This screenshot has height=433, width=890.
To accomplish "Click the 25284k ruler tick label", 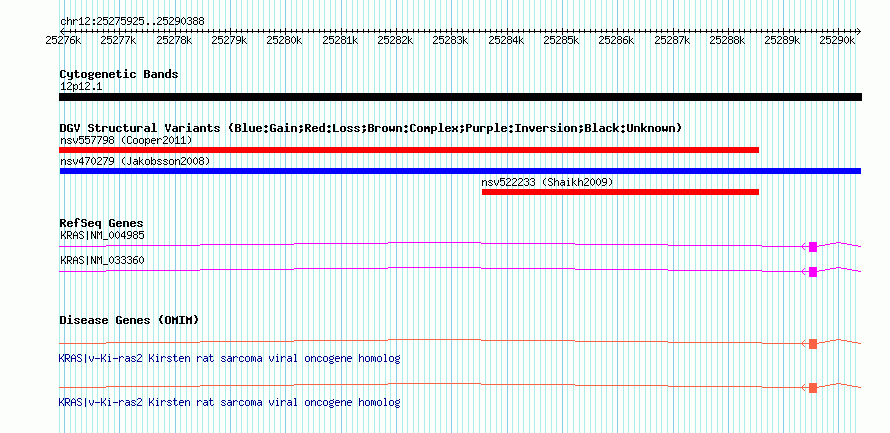I will tap(507, 40).
